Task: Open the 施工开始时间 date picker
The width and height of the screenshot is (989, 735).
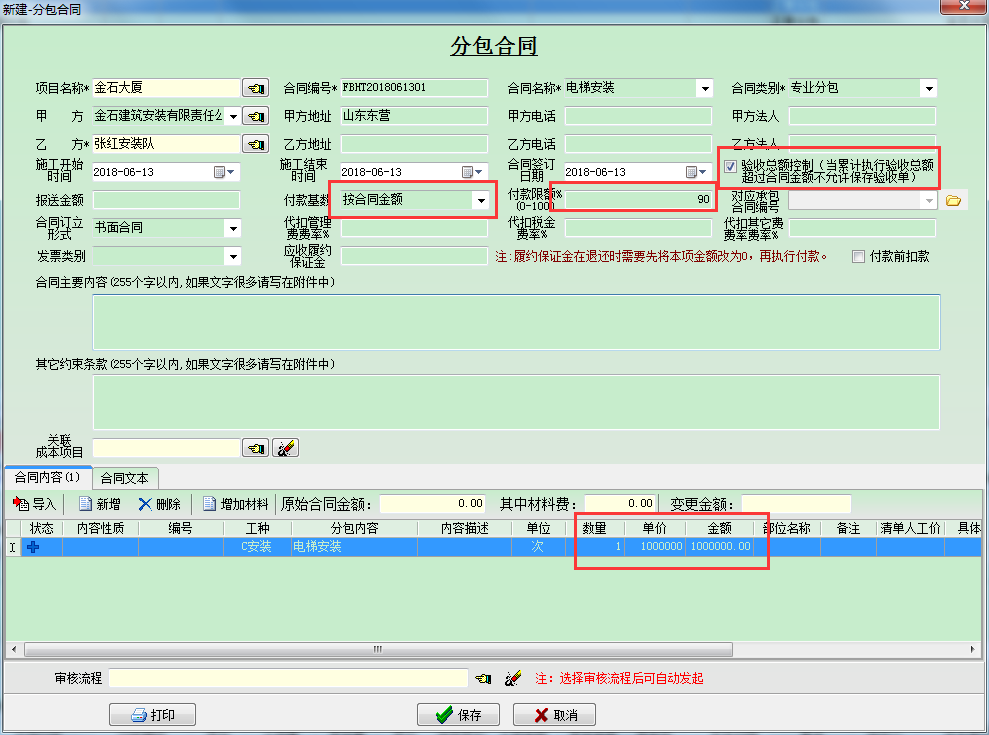Action: click(x=220, y=172)
